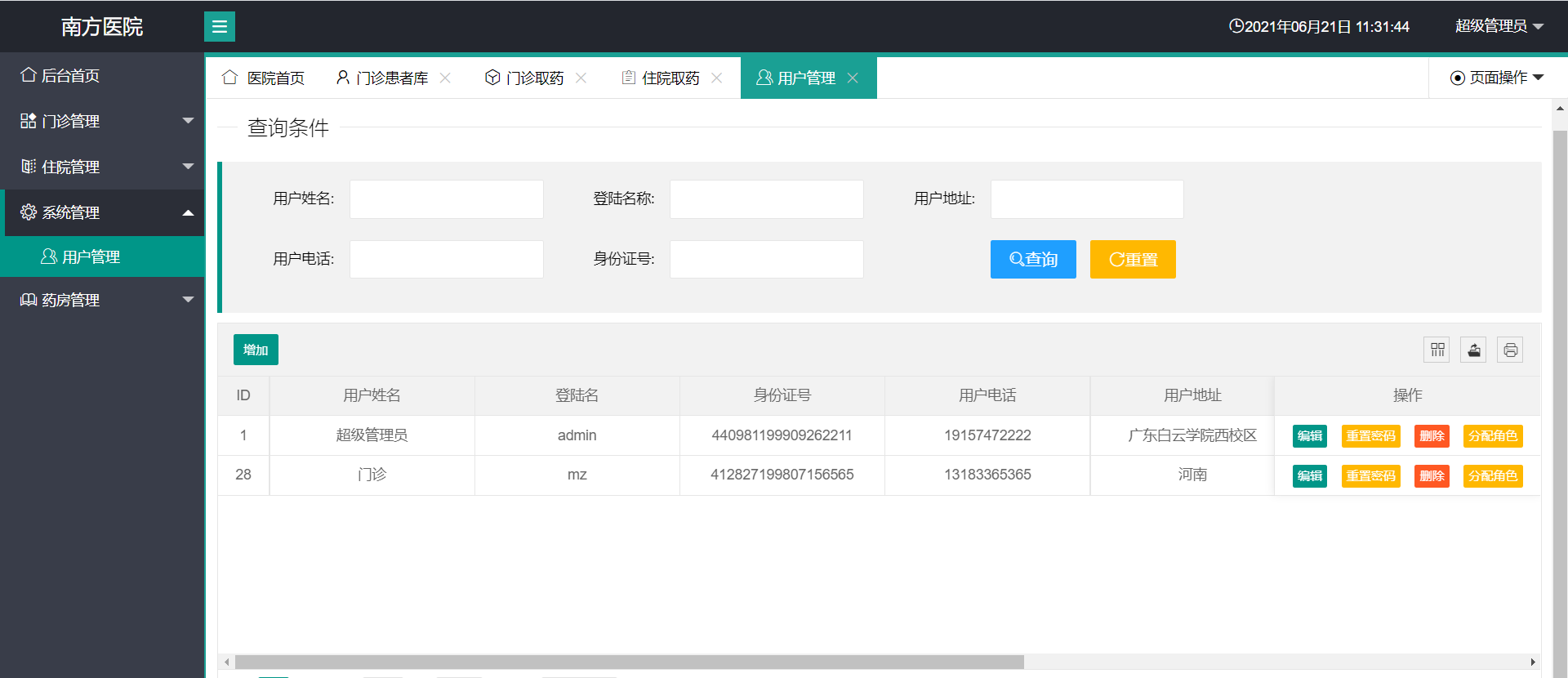Open the 页面操作 dropdown
1568x678 pixels.
[x=1497, y=78]
